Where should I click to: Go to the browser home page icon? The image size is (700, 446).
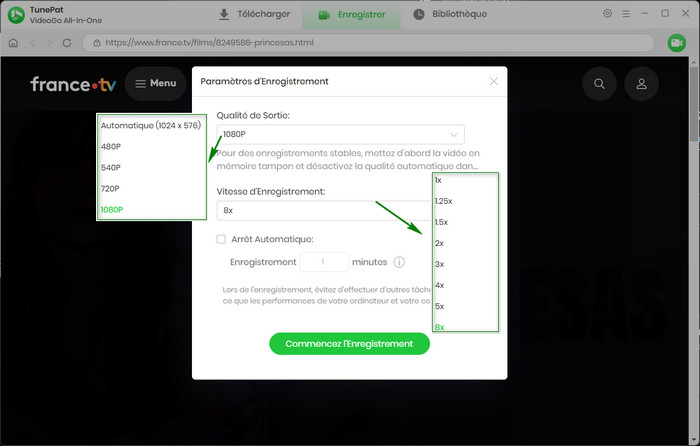13,43
